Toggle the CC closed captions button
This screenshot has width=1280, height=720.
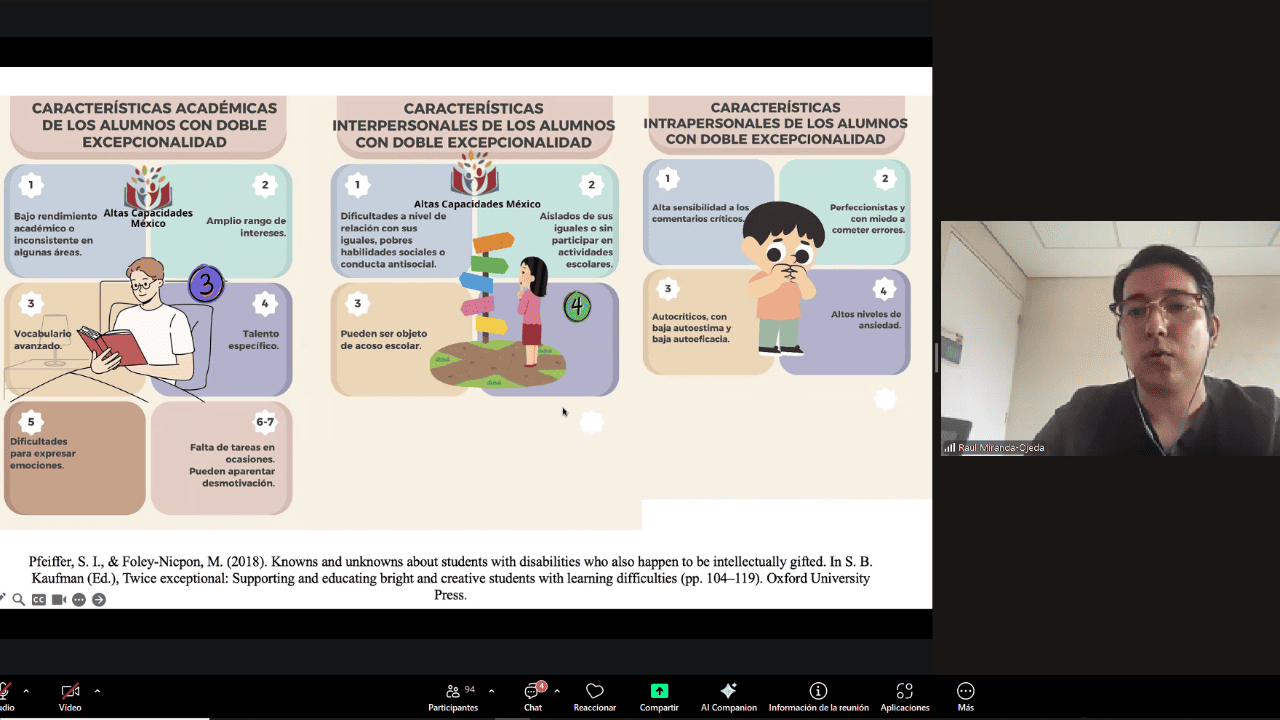tap(39, 600)
